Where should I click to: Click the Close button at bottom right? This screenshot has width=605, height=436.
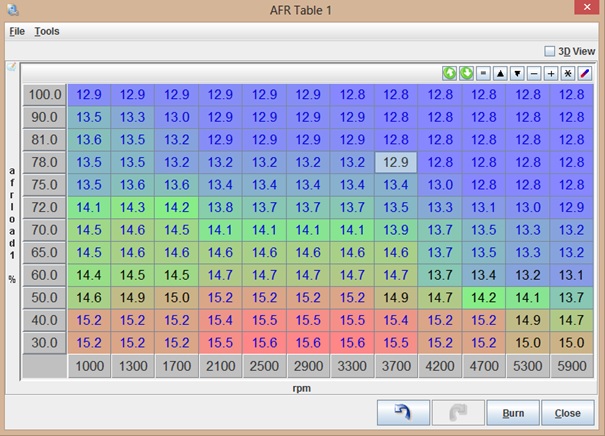(x=567, y=413)
